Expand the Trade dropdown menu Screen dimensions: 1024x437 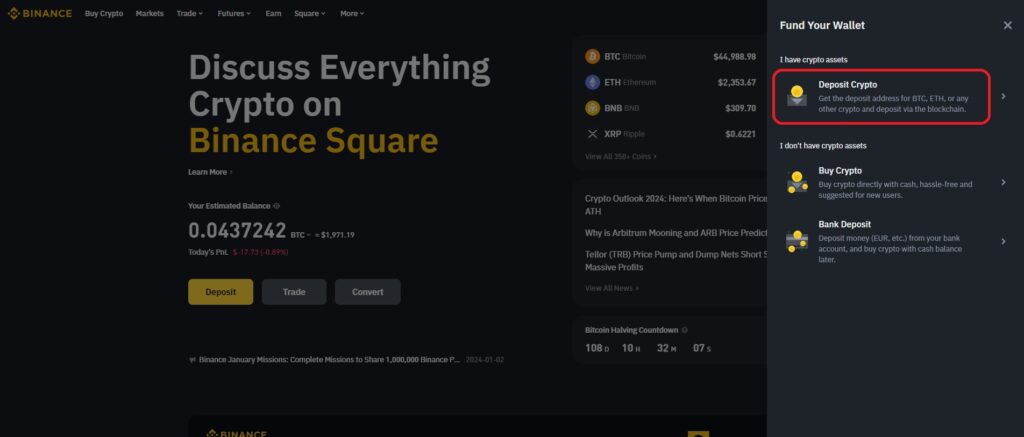(x=189, y=13)
